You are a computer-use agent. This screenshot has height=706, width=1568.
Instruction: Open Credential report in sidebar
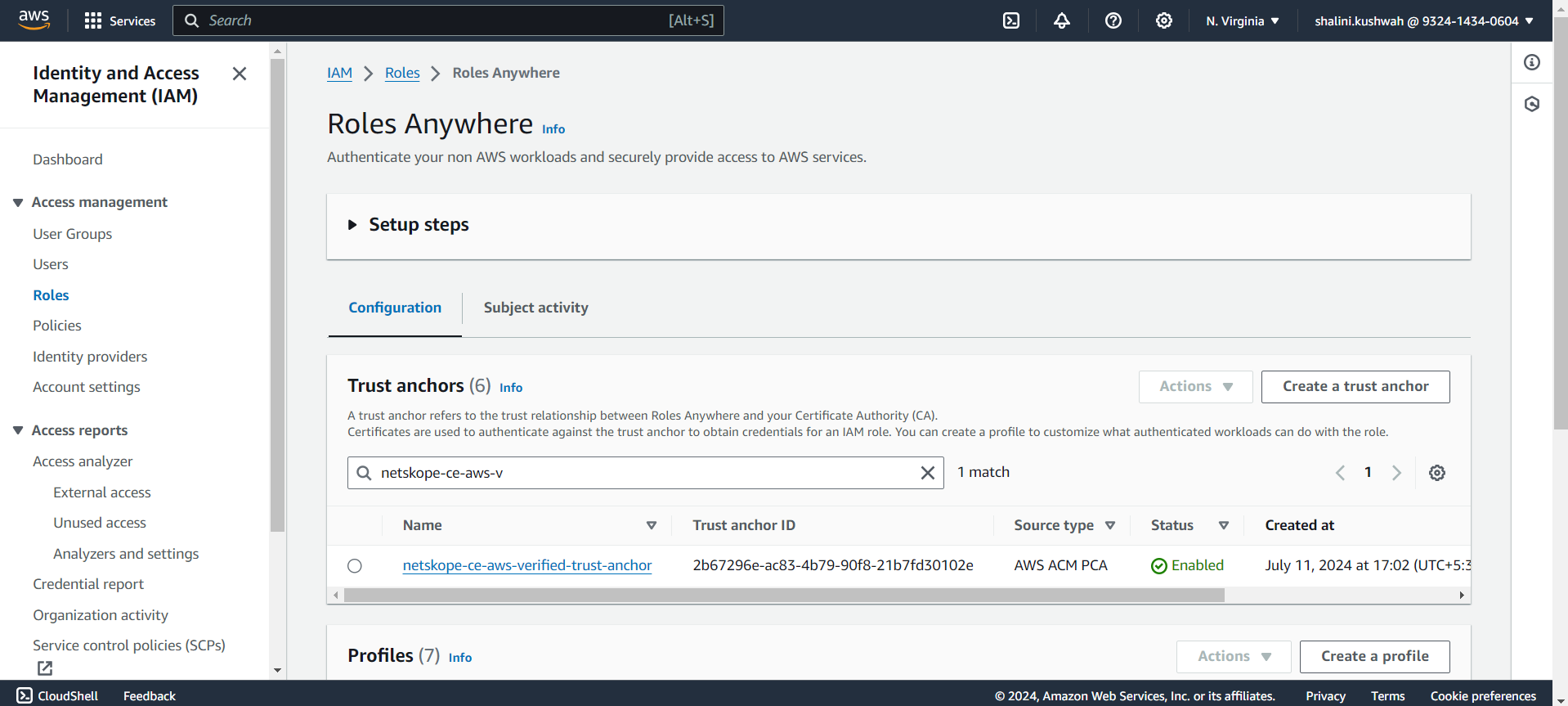coord(88,584)
